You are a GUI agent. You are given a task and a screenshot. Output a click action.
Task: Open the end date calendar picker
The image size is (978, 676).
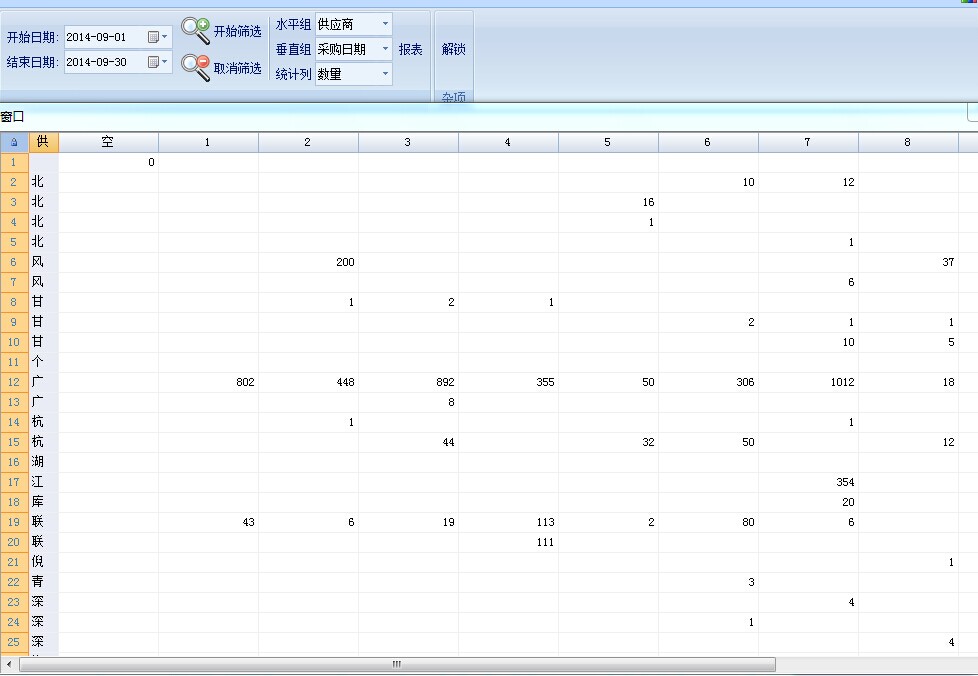[158, 62]
